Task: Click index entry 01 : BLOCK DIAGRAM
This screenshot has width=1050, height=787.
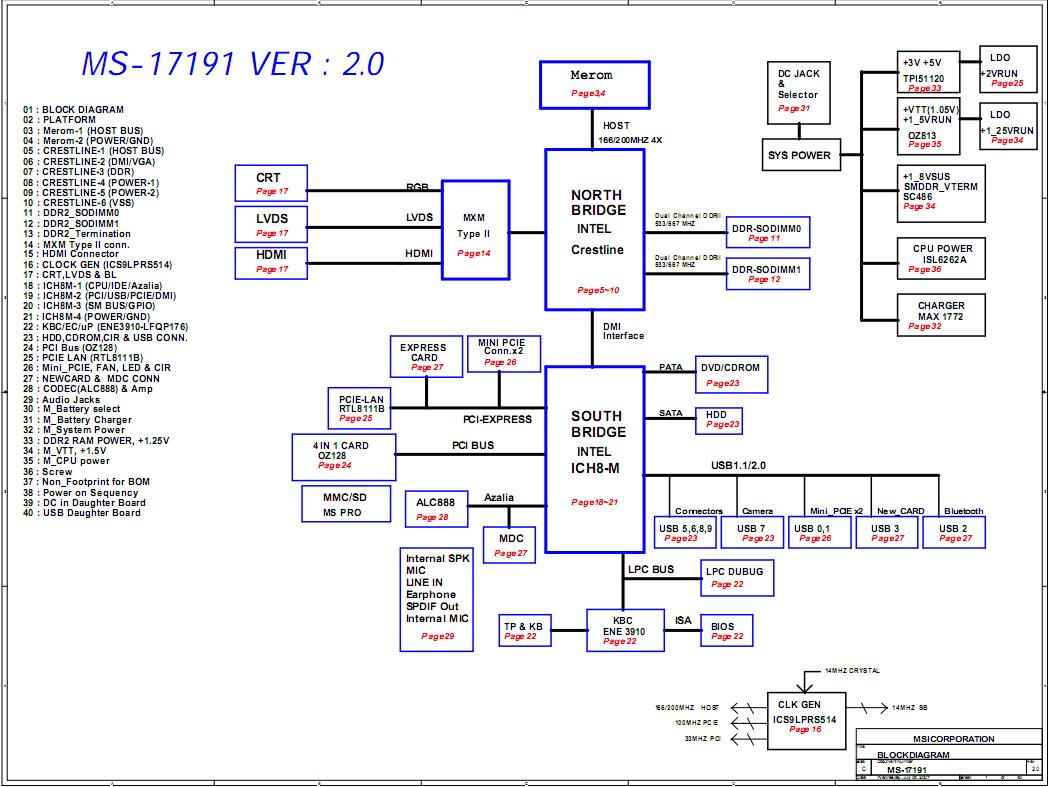Action: coord(74,110)
